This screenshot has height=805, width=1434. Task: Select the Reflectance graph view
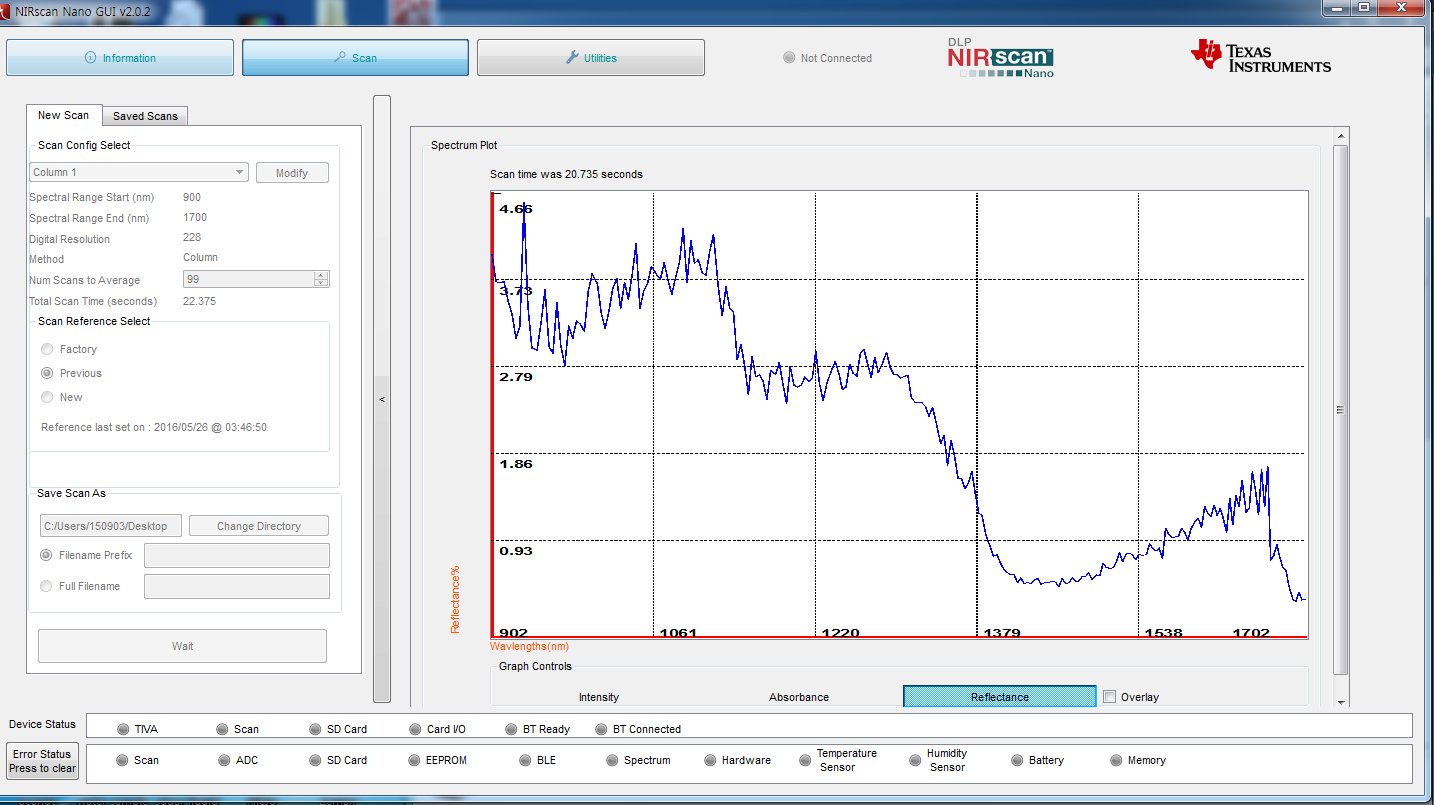tap(1000, 697)
